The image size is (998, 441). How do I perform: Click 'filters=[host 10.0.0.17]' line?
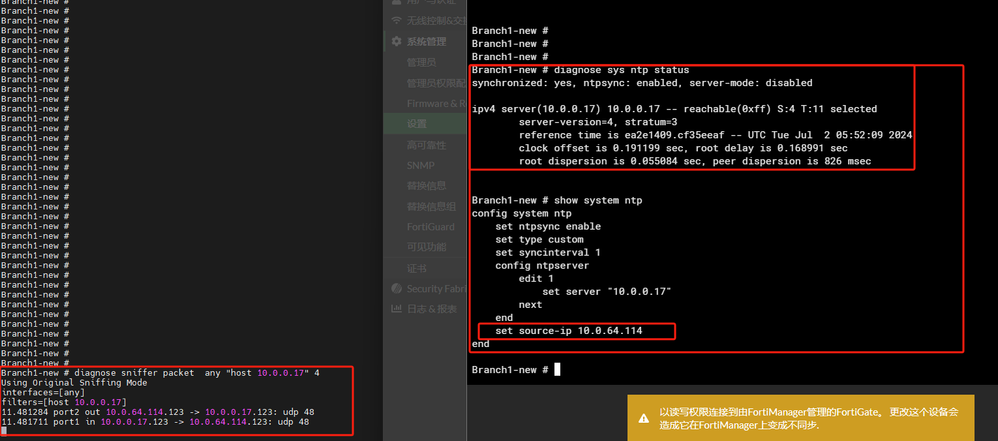(x=64, y=402)
